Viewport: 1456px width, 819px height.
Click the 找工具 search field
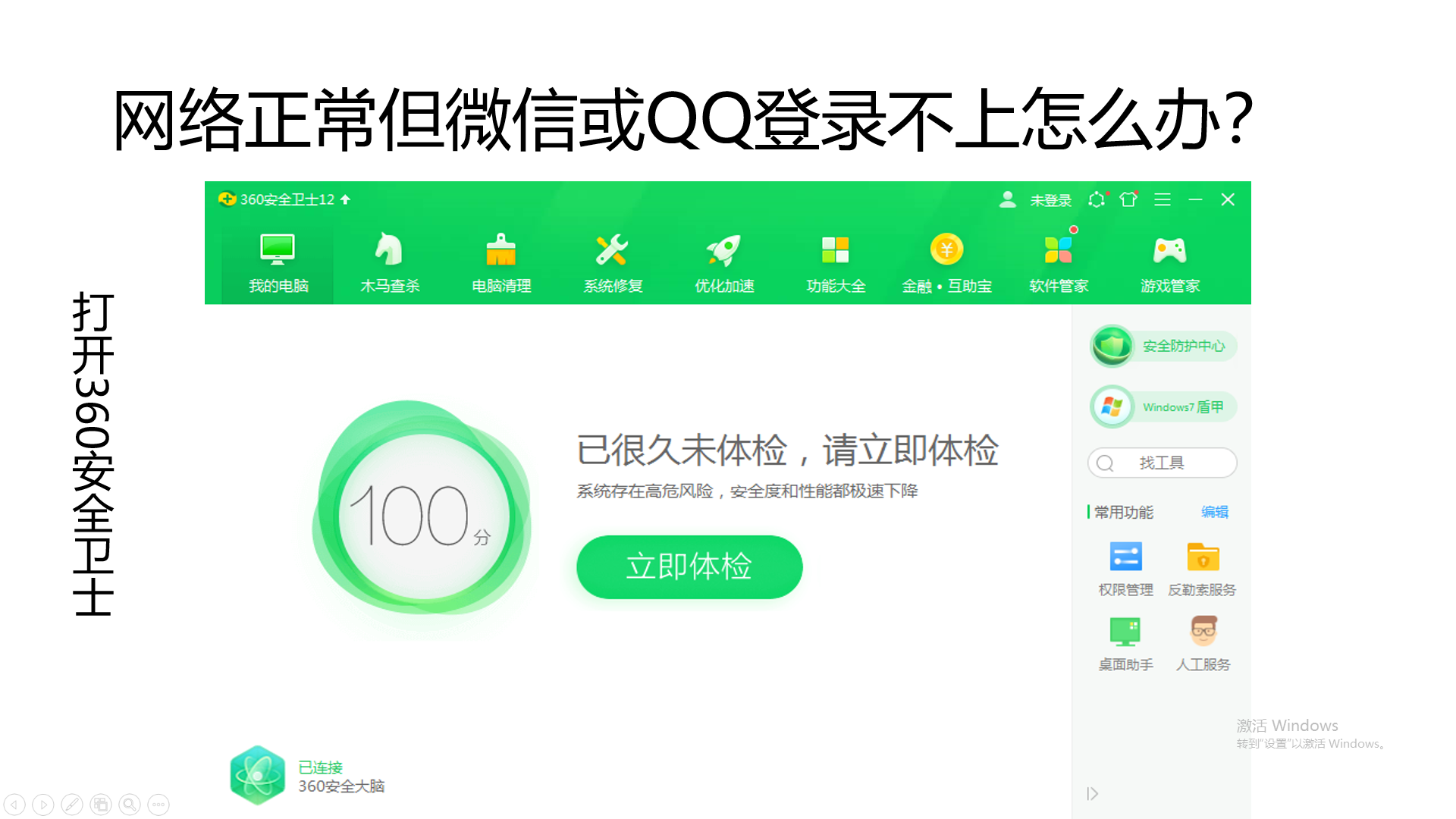pyautogui.click(x=1162, y=463)
